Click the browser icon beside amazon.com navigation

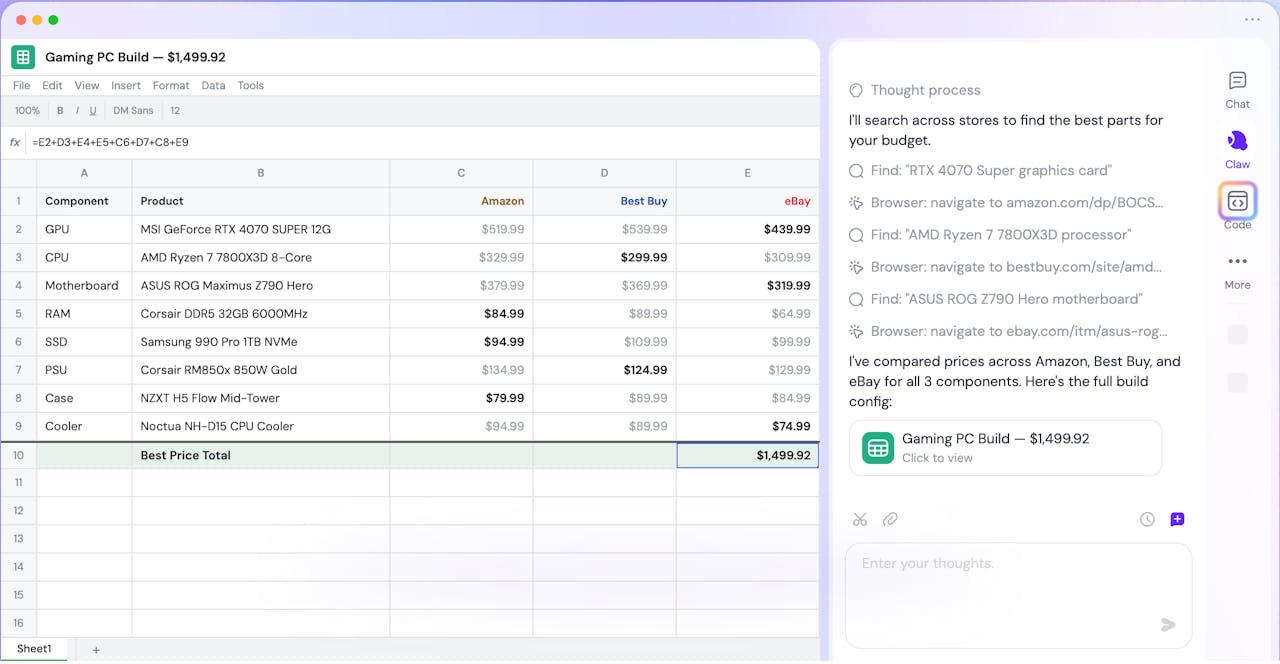856,203
